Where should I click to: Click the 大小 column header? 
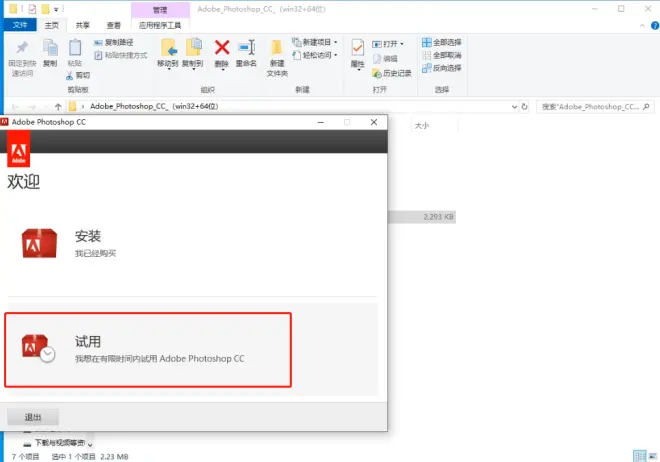422,126
